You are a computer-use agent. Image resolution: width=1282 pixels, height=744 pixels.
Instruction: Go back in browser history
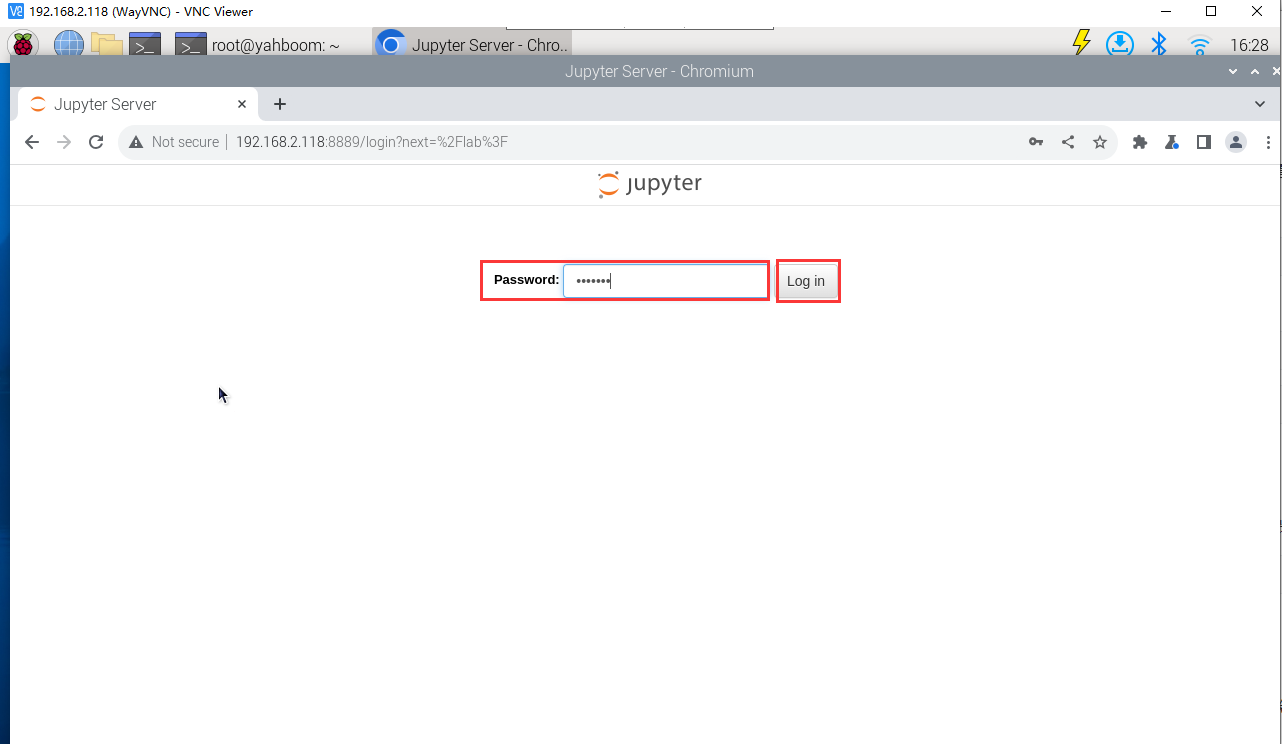32,142
